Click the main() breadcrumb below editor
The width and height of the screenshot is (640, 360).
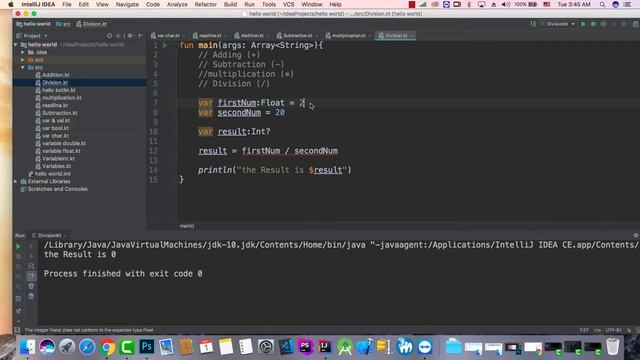click(187, 226)
